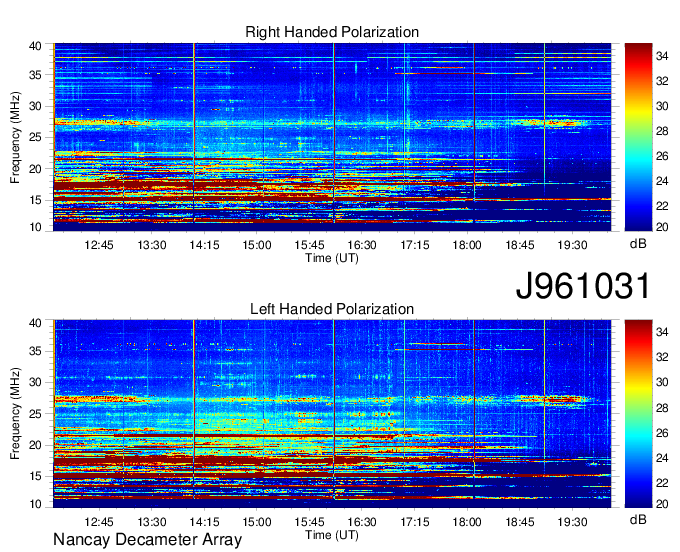Click the "Nancay Decameter Array" caption

tap(147, 540)
